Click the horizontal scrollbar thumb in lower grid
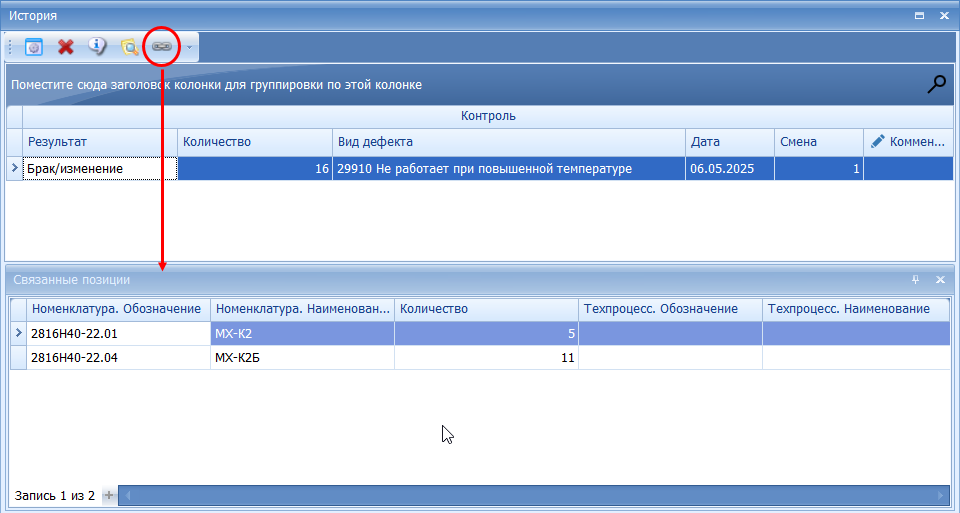Image resolution: width=960 pixels, height=513 pixels. click(534, 495)
